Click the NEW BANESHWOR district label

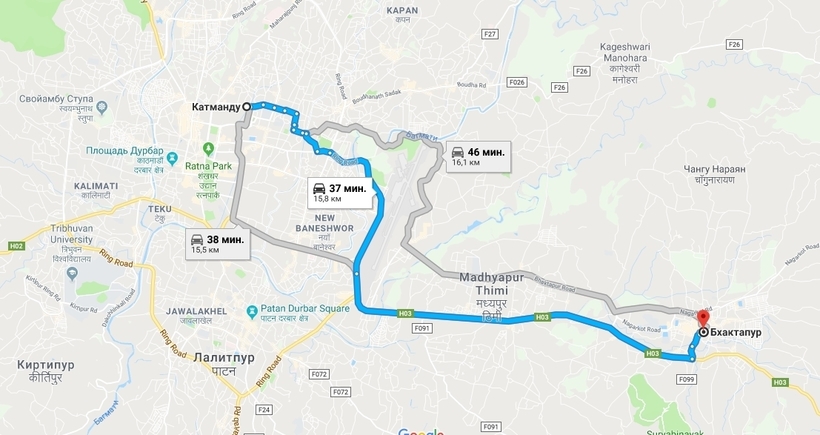pos(324,223)
